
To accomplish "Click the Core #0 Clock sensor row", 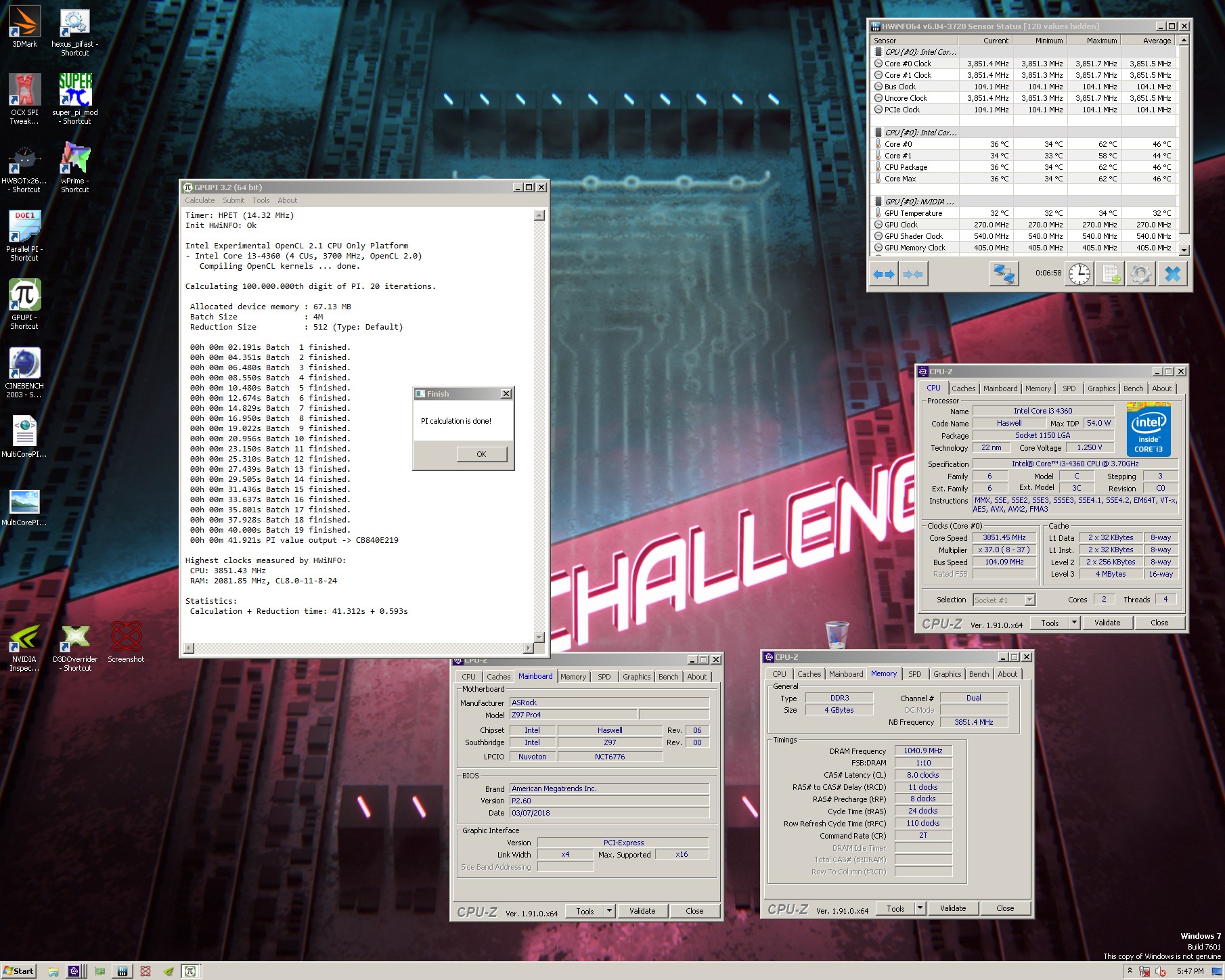I will (1024, 64).
